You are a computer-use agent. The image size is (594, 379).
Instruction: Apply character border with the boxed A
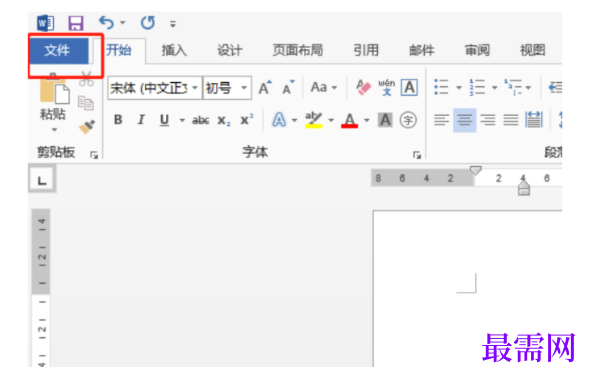point(410,88)
